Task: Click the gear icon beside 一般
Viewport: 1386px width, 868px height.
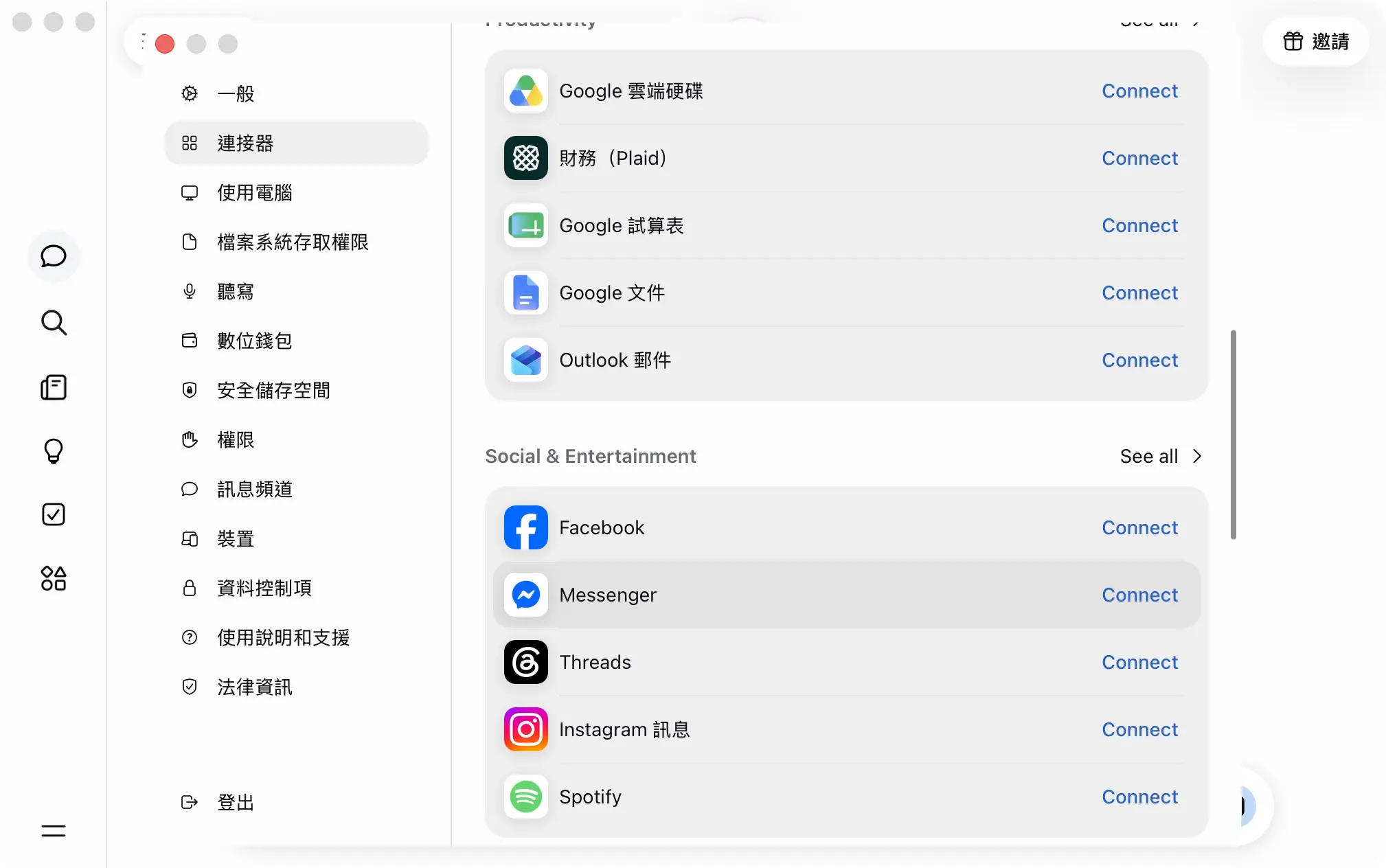Action: pos(190,93)
